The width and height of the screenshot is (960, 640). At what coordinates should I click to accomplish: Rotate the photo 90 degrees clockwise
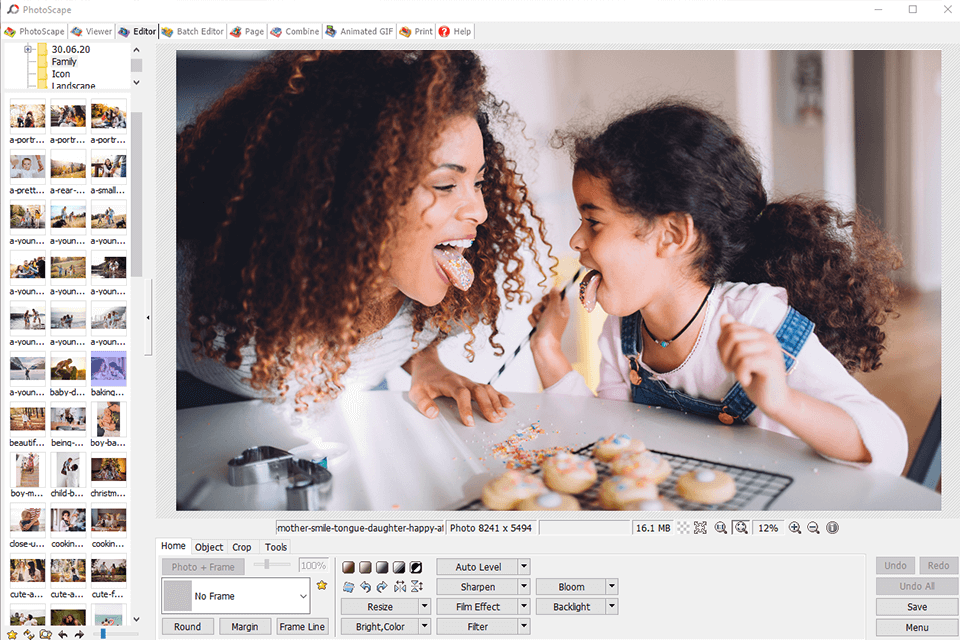click(382, 587)
